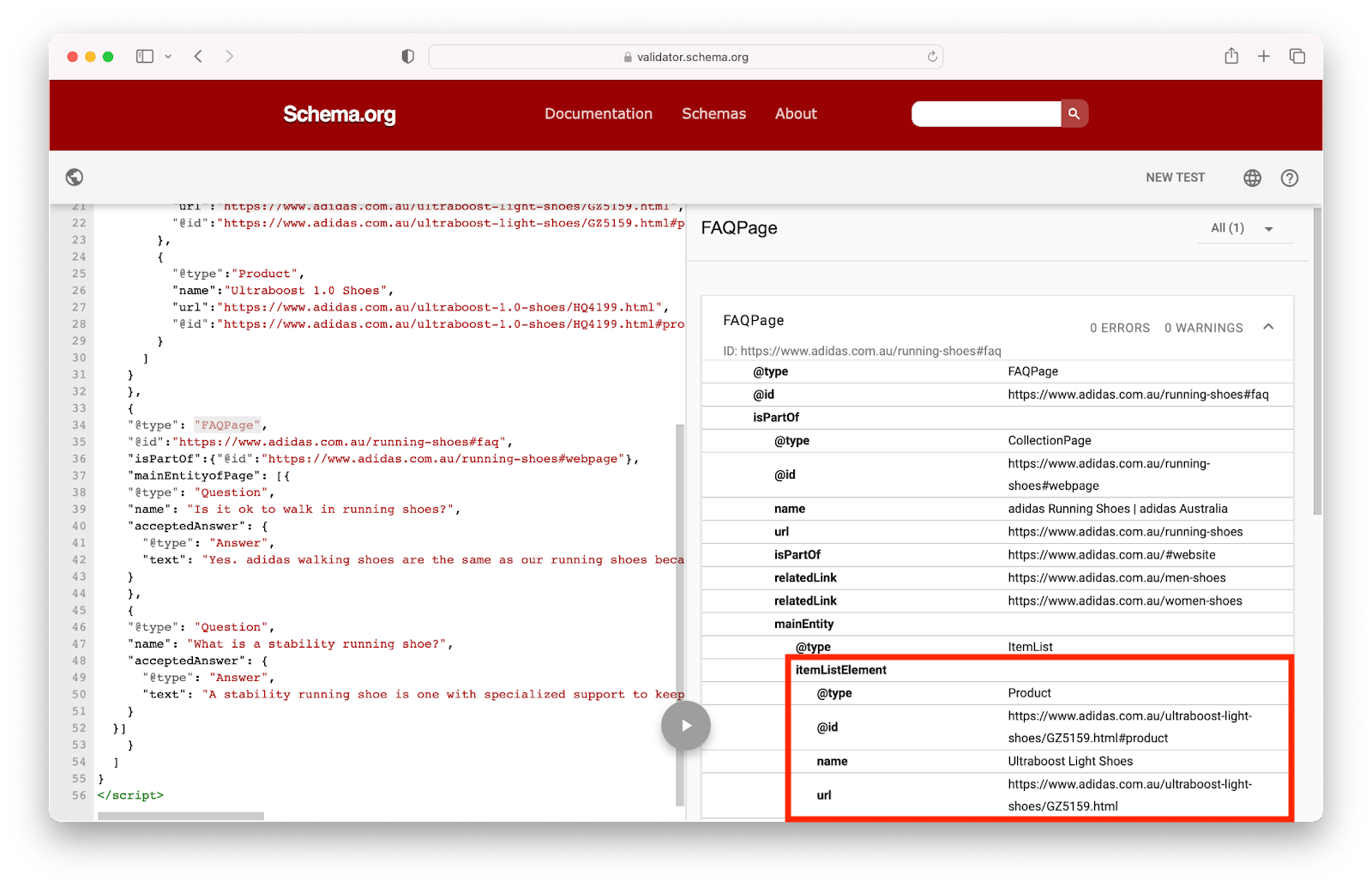This screenshot has width=1372, height=887.
Task: Click the women-shoes relatedLink URL value
Action: point(1125,601)
